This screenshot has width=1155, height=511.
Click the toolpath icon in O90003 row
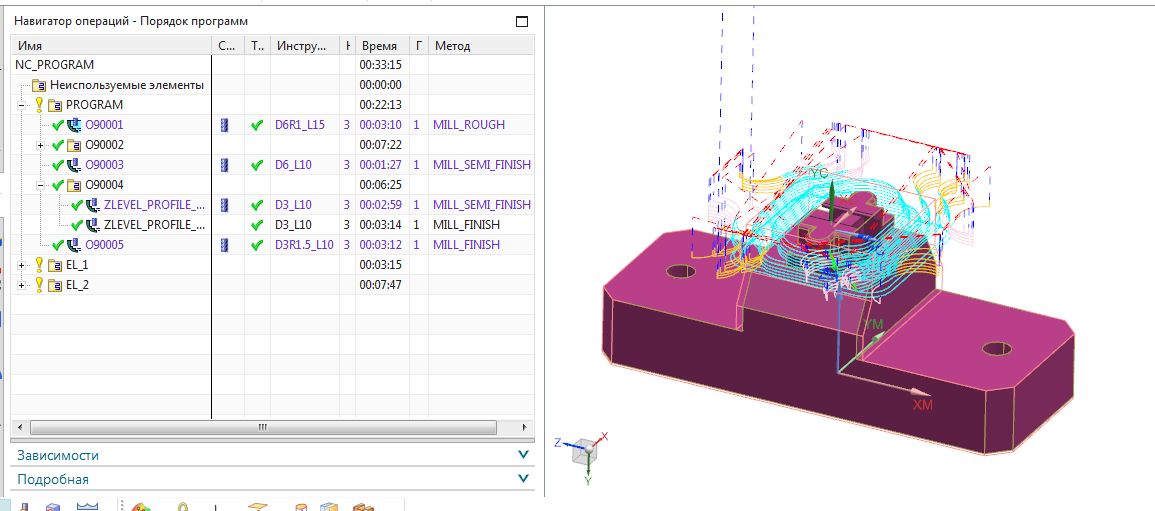[x=225, y=165]
